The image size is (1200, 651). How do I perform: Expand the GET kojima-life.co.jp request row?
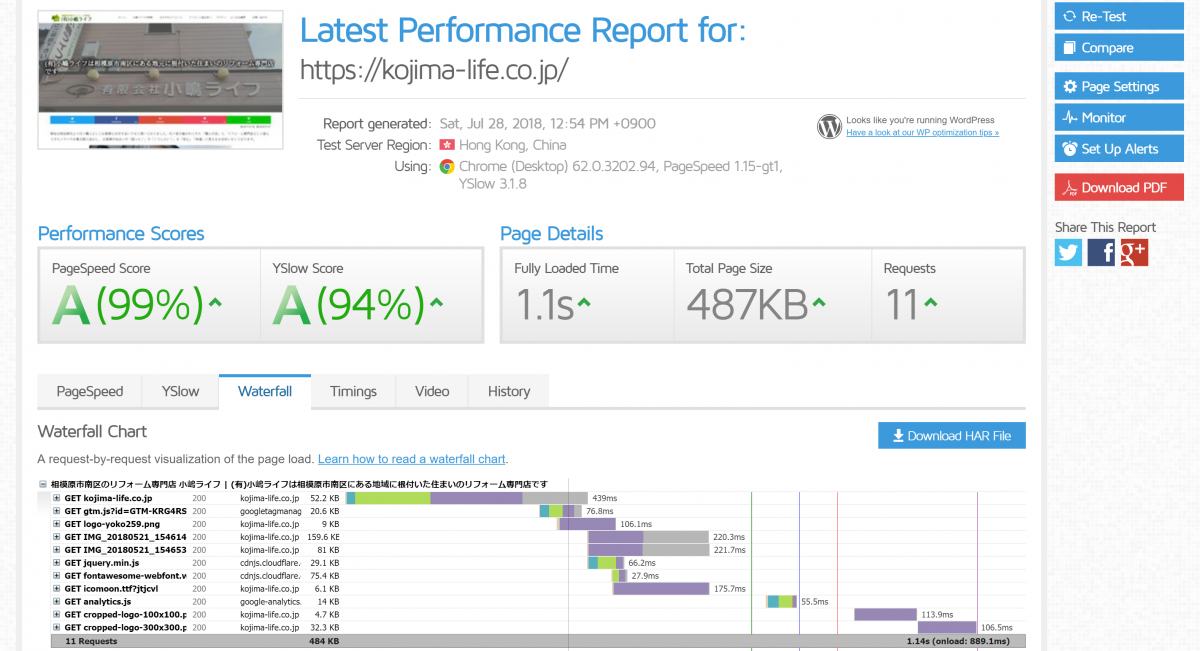click(57, 497)
